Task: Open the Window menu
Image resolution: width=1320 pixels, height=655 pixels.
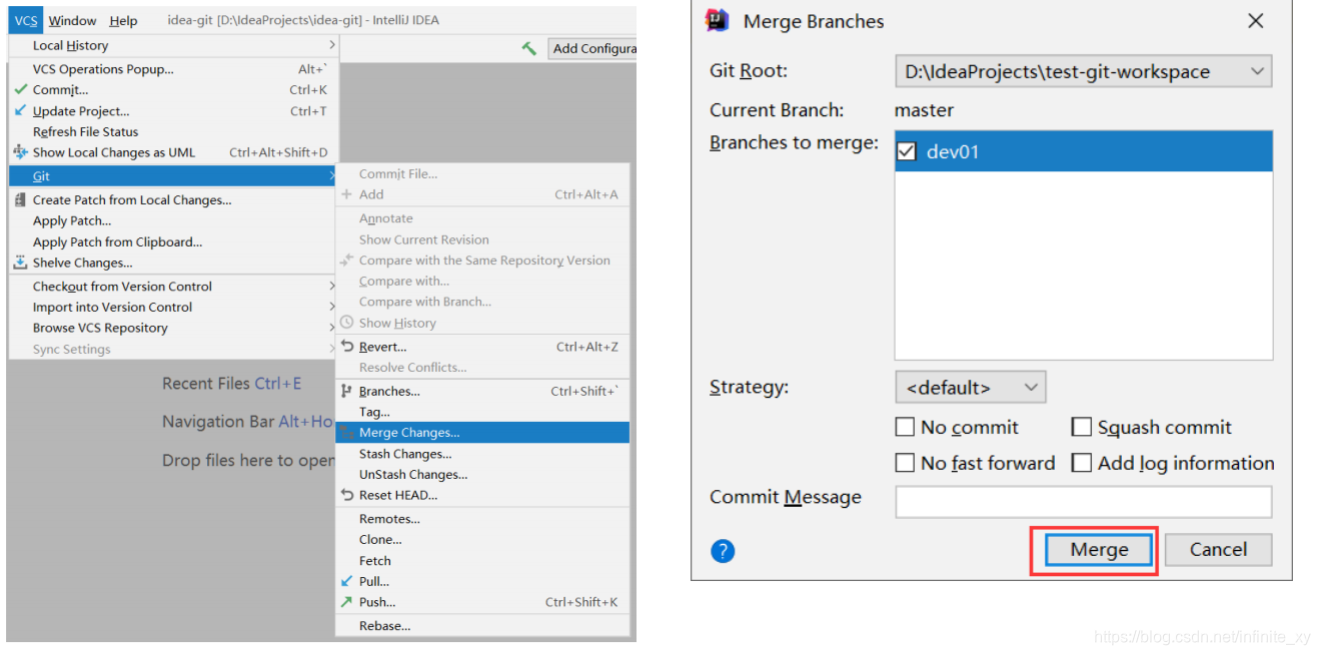Action: 73,20
